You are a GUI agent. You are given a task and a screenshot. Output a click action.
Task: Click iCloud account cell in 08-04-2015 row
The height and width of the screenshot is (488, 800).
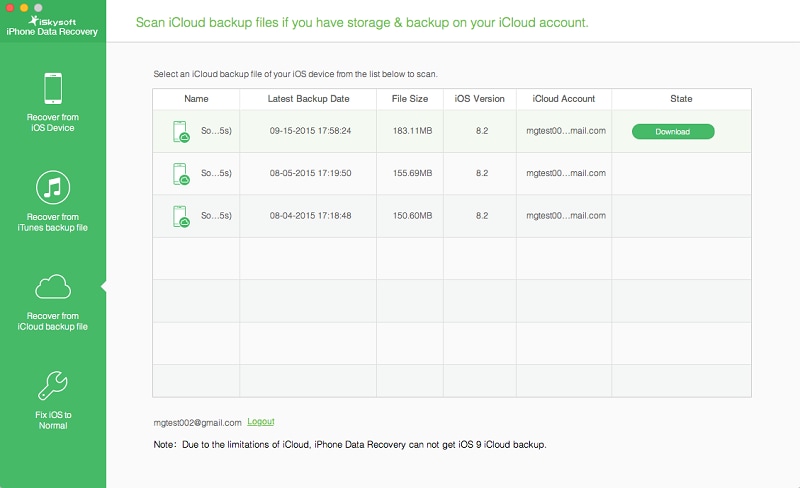(566, 215)
